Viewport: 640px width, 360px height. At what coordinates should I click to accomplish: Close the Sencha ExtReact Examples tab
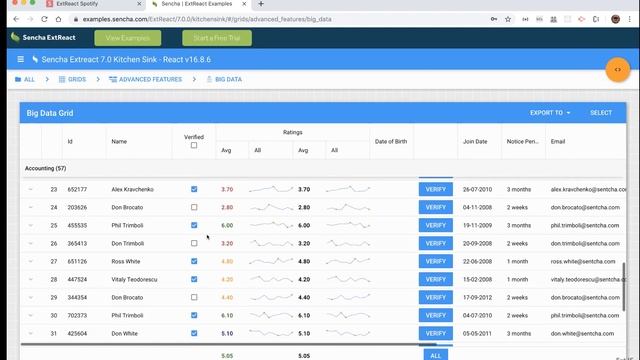[244, 4]
